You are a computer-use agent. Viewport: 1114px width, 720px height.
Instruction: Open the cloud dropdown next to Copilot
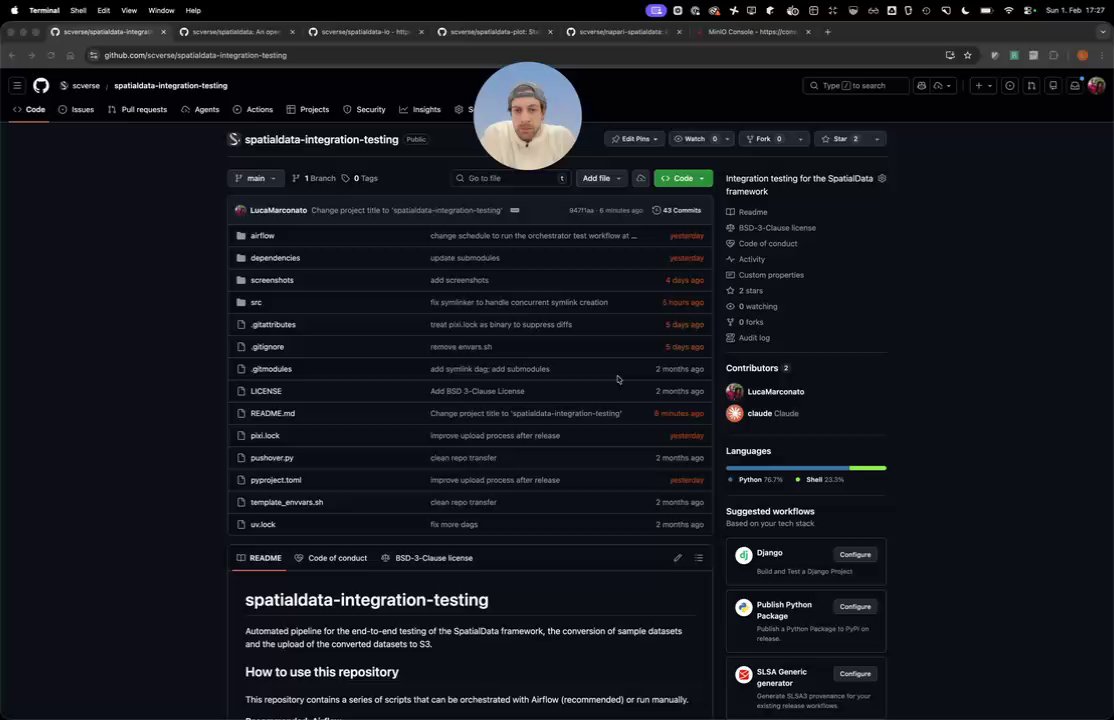pos(942,85)
